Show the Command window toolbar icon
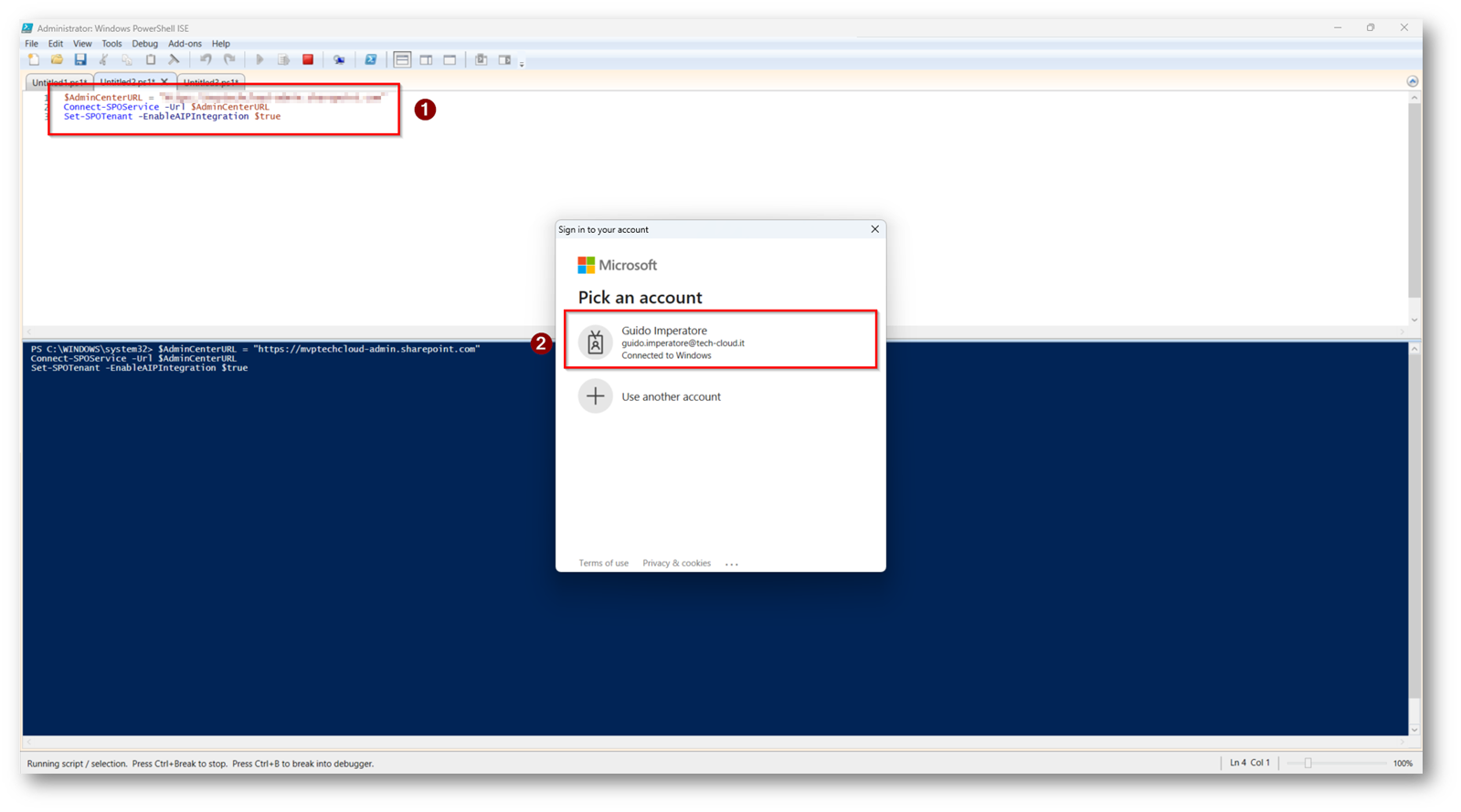This screenshot has width=1461, height=812. click(x=481, y=60)
